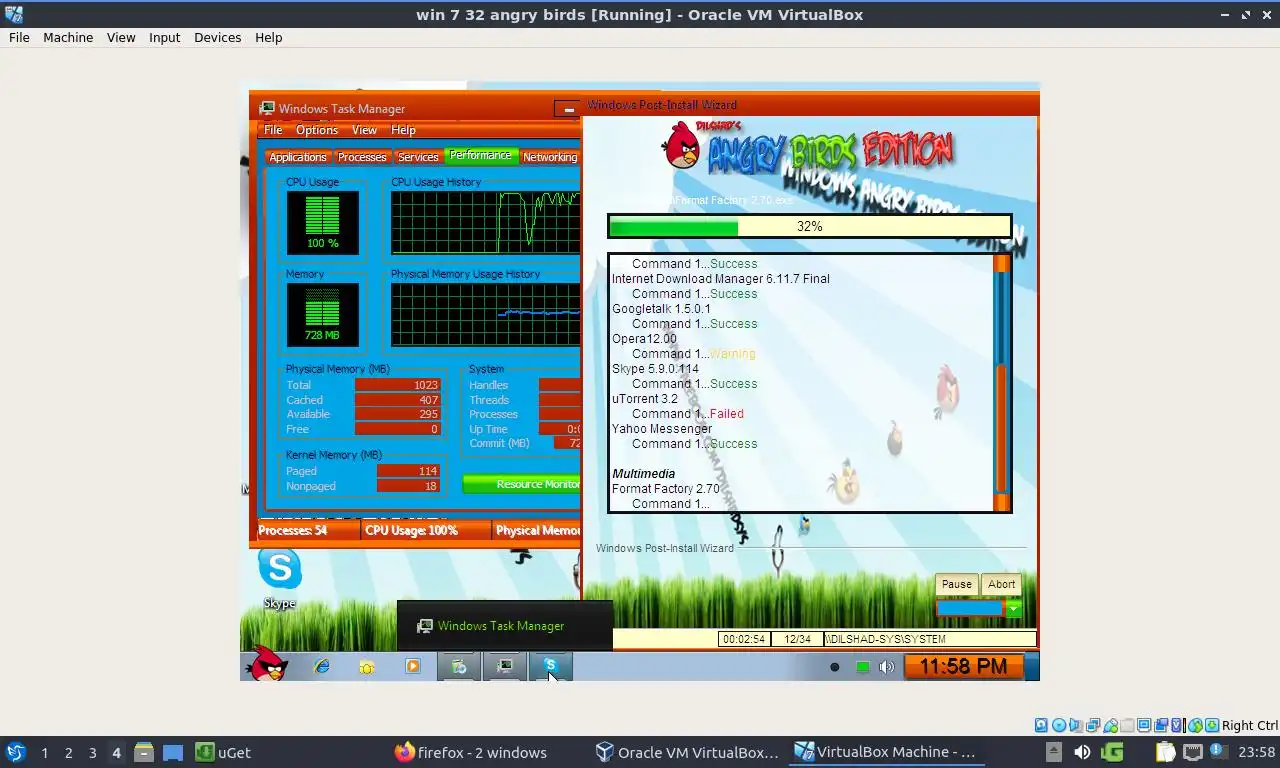1280x768 pixels.
Task: Click the Skype button in guest taskbar
Action: point(550,666)
